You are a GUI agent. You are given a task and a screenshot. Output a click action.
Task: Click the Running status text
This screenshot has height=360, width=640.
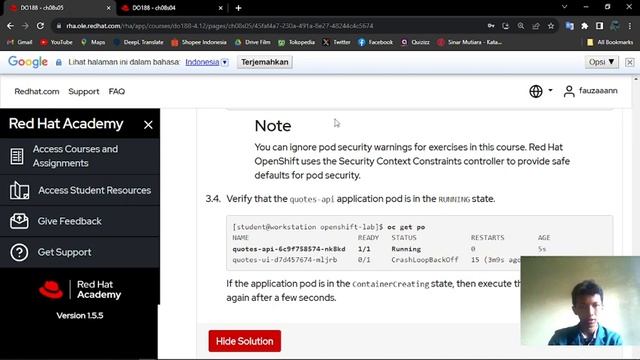(406, 249)
